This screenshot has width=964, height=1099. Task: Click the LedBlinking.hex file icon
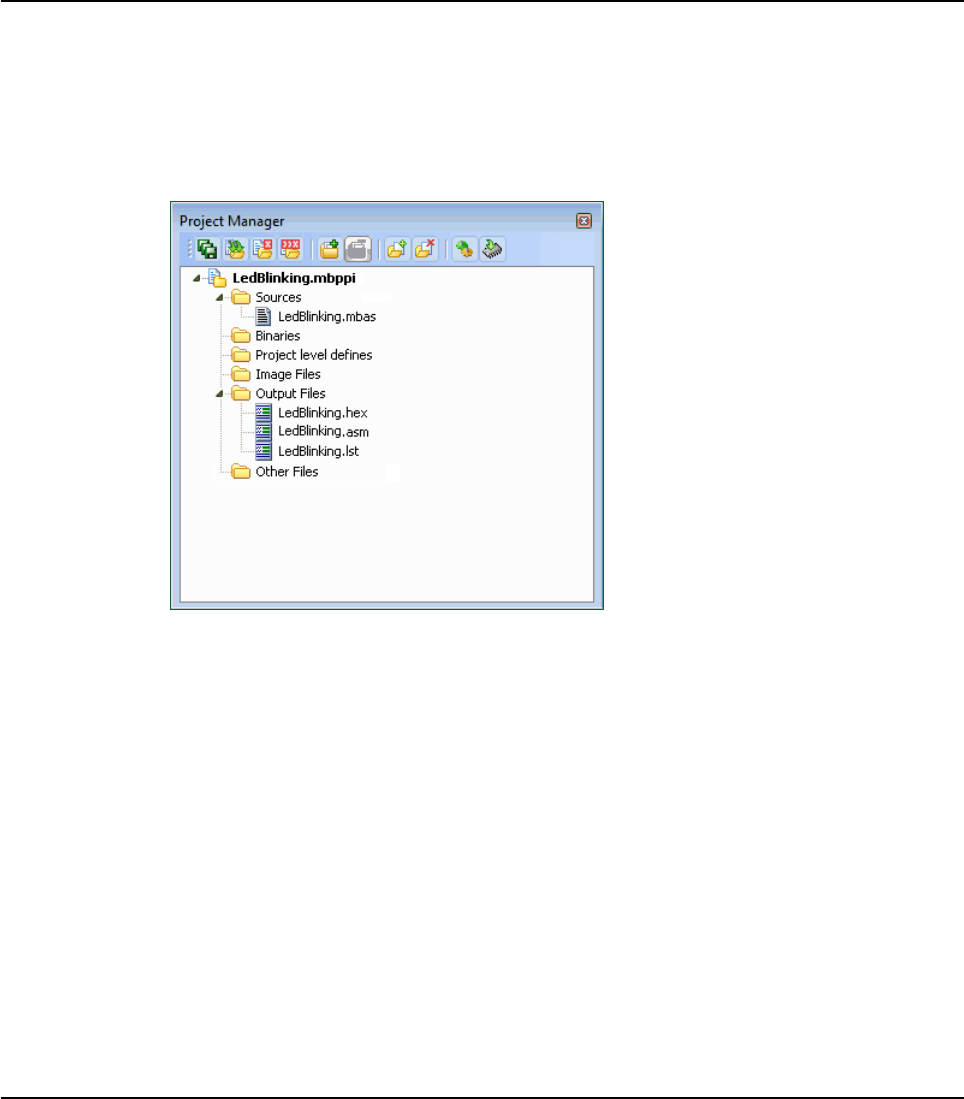tap(263, 412)
